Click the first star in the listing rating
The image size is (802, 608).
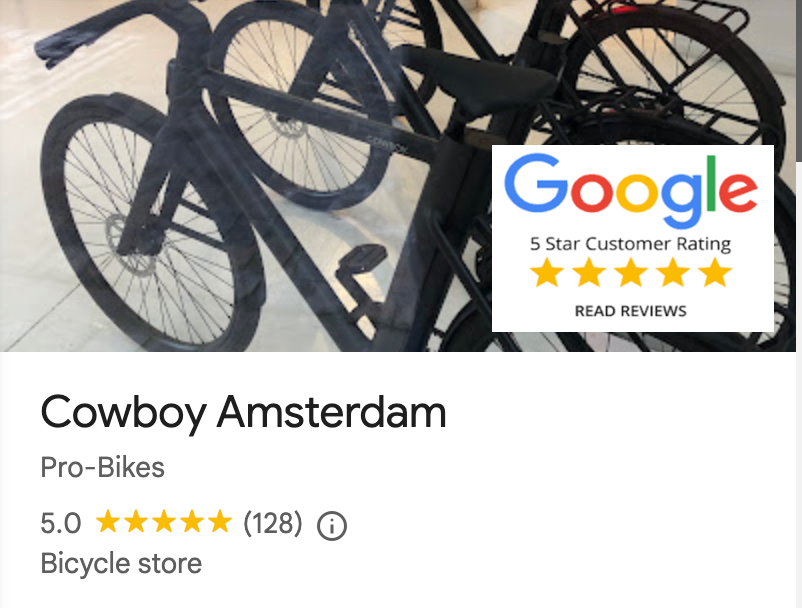(108, 522)
